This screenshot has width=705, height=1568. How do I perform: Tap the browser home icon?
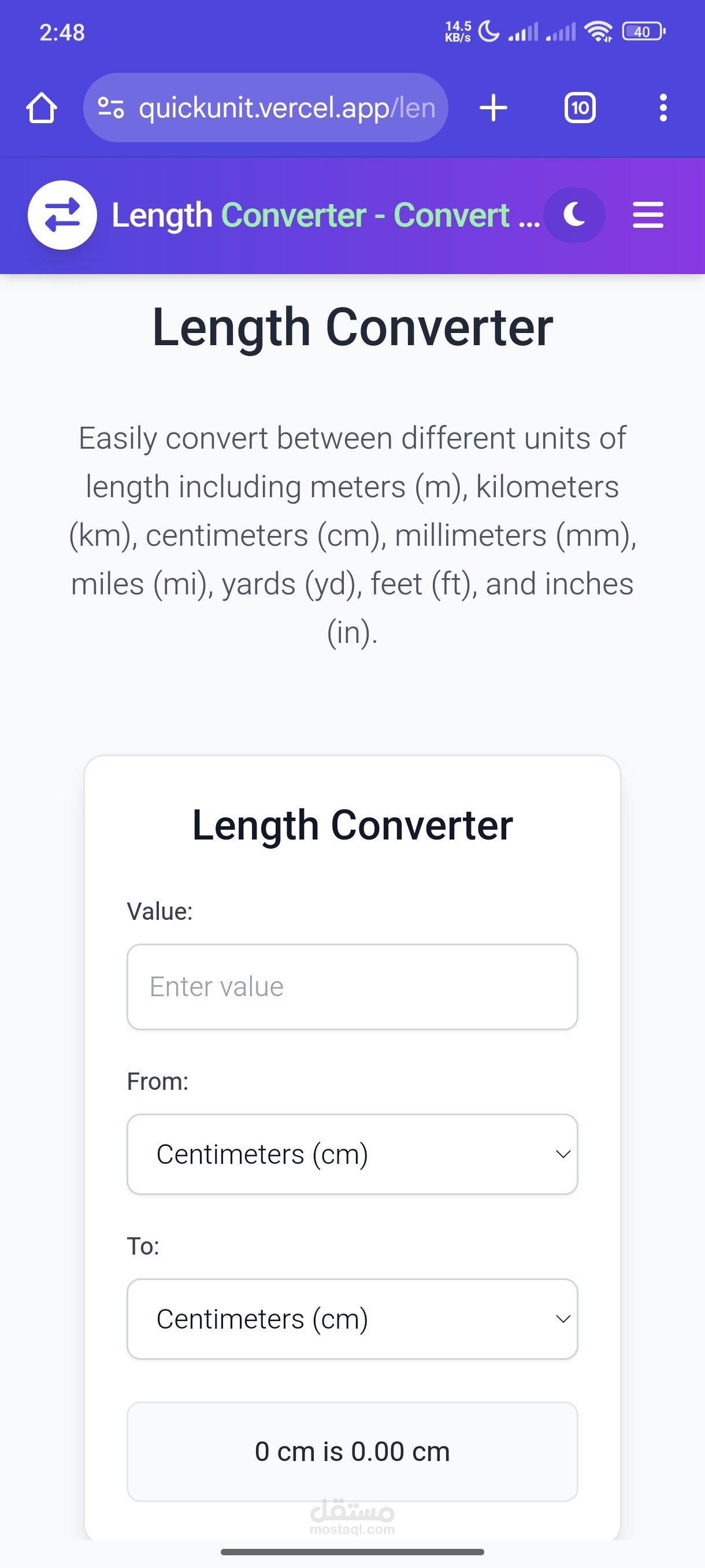(42, 108)
